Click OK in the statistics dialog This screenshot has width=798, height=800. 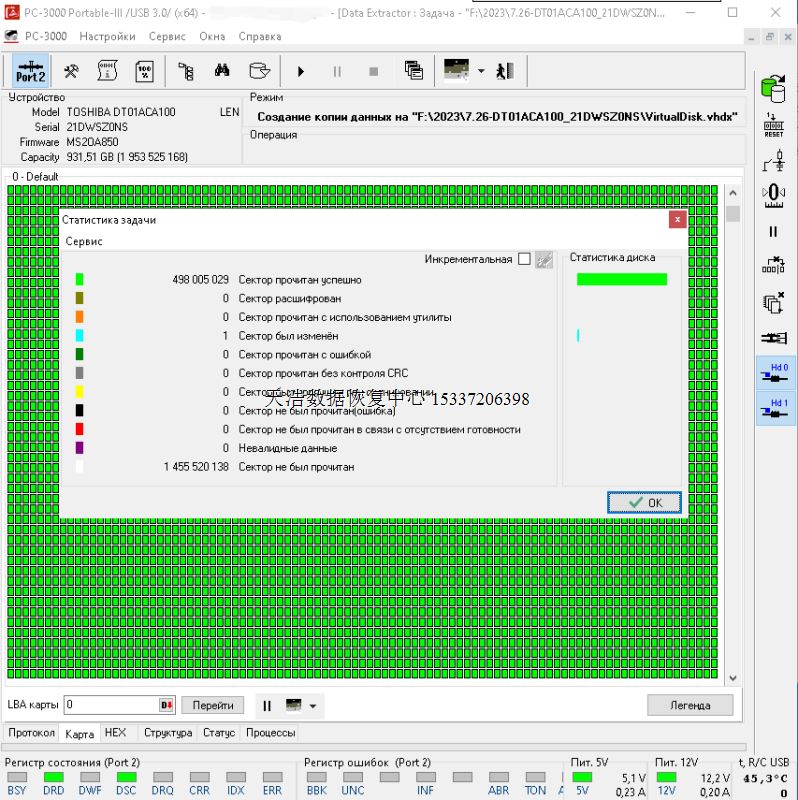pyautogui.click(x=644, y=502)
